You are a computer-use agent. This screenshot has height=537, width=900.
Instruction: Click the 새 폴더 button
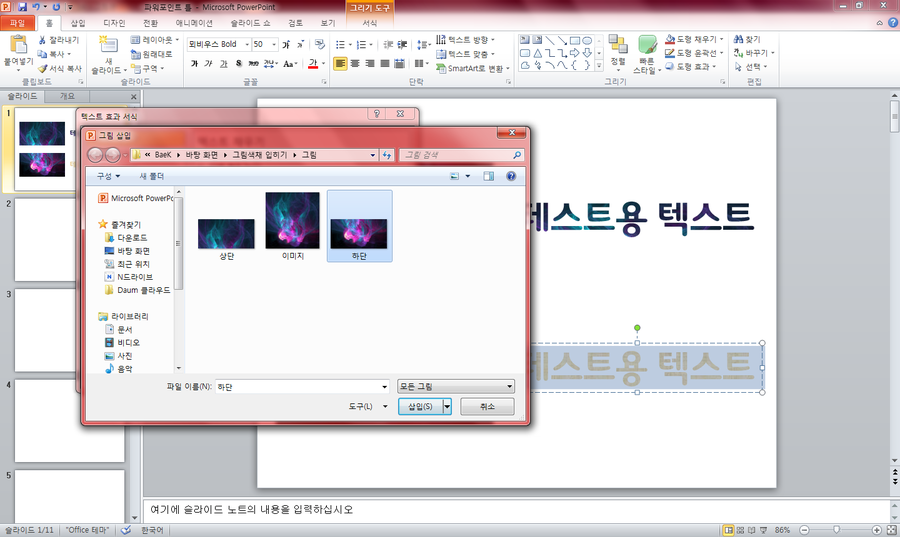pyautogui.click(x=152, y=176)
